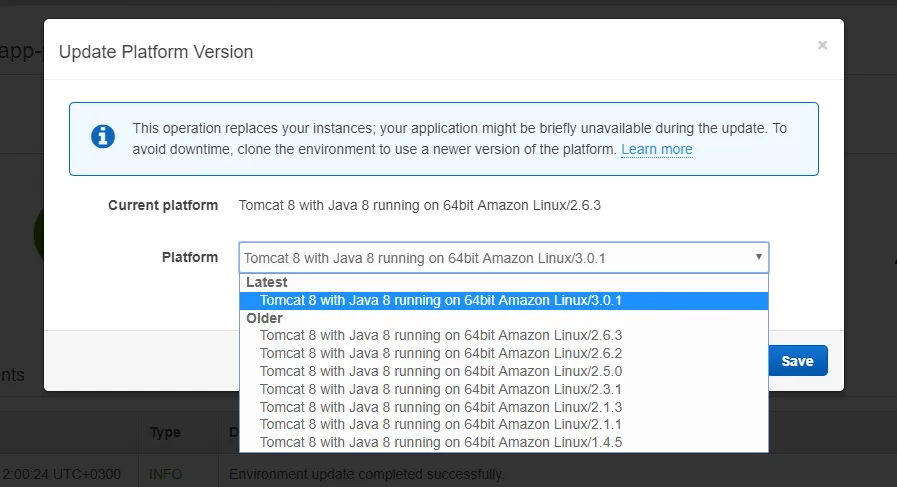Screen dimensions: 897x487
Task: Click the Current platform value text
Action: (x=419, y=205)
